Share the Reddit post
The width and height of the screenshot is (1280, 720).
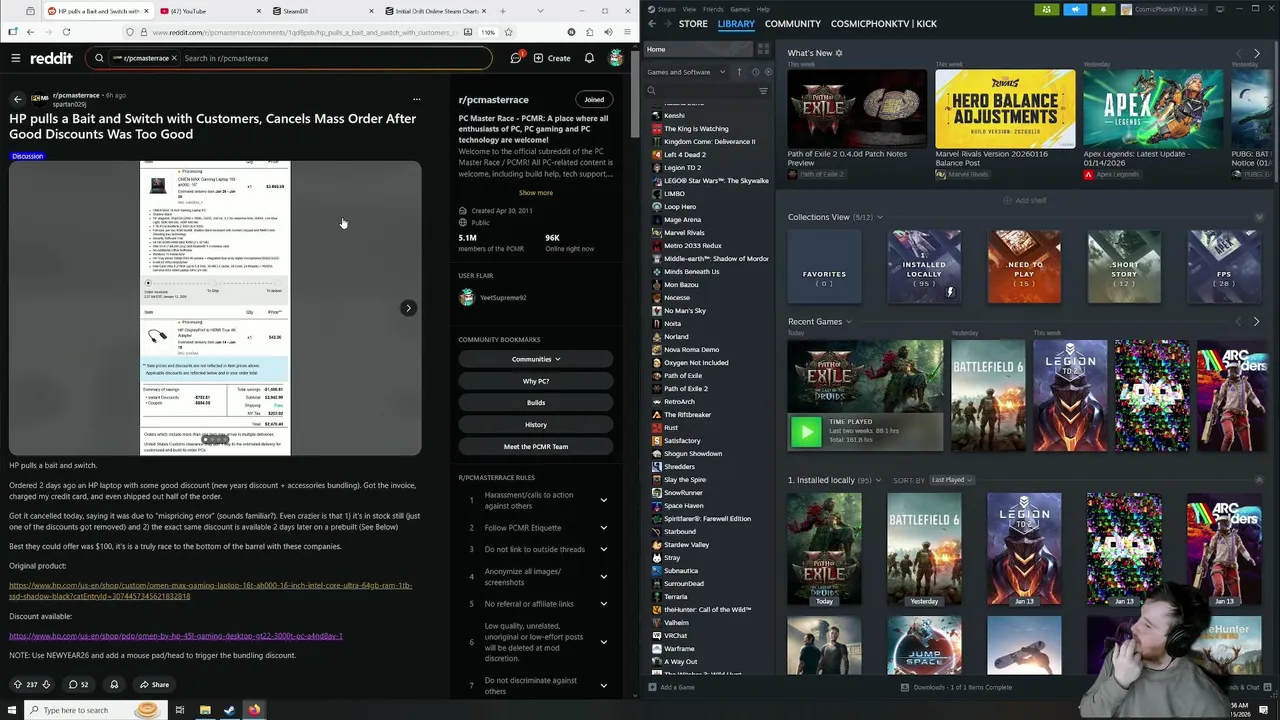pos(154,685)
